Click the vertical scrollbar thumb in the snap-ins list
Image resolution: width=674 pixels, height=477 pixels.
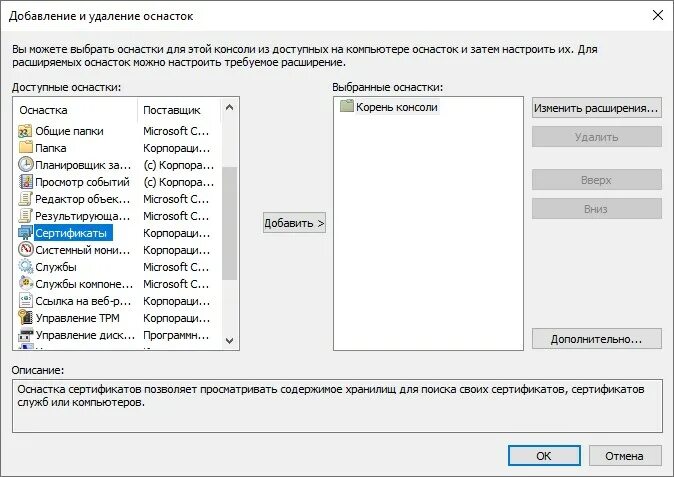click(x=230, y=223)
